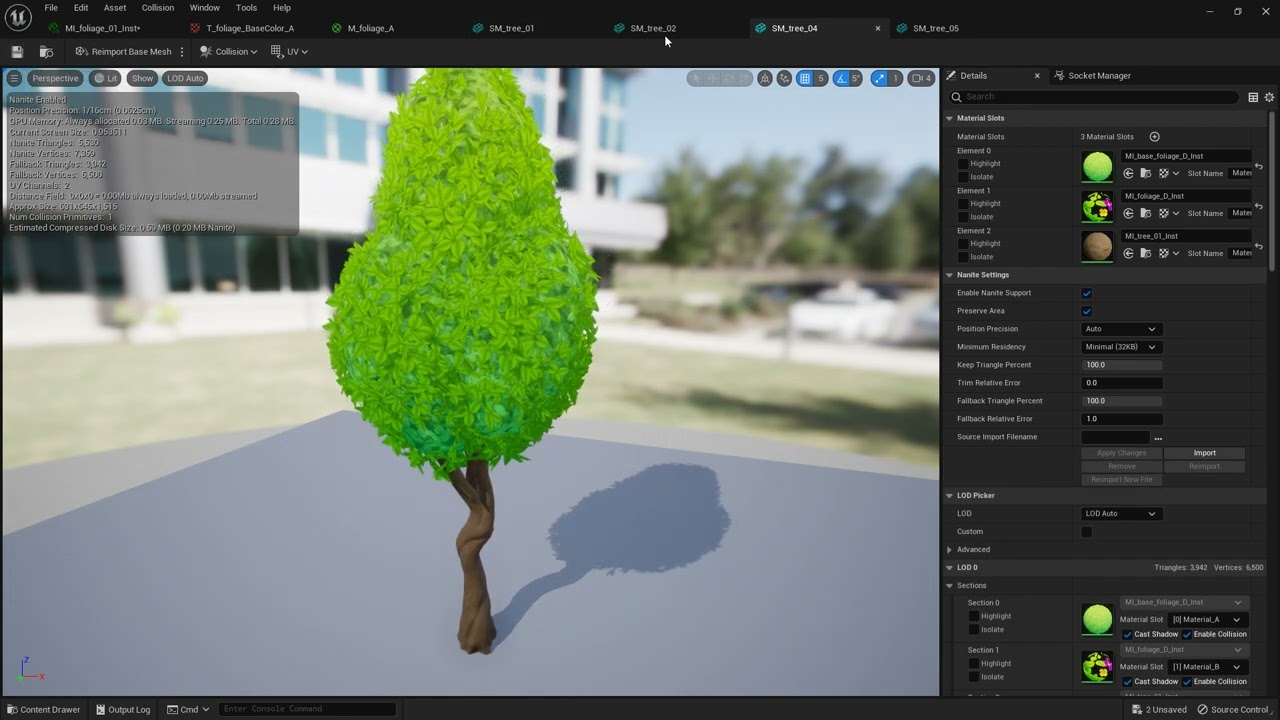This screenshot has height=720, width=1280.
Task: Toggle Cast Shadow for Section 0
Action: click(1127, 635)
